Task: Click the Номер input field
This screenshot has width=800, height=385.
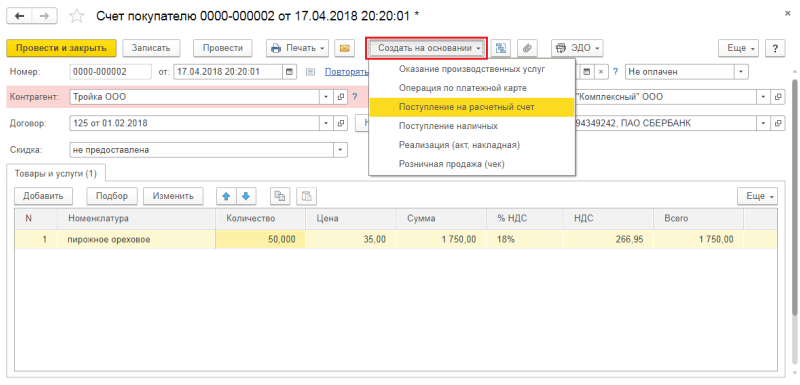Action: (111, 72)
